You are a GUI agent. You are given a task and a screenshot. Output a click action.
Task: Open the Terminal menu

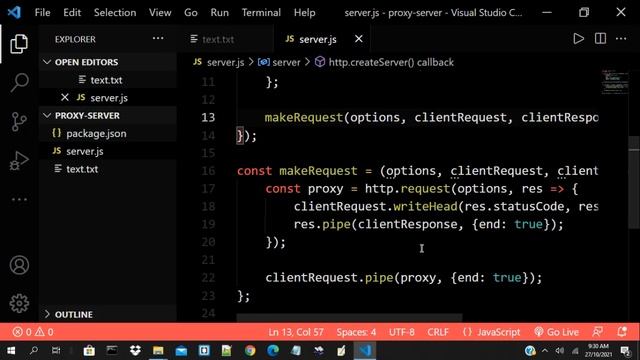pos(261,13)
